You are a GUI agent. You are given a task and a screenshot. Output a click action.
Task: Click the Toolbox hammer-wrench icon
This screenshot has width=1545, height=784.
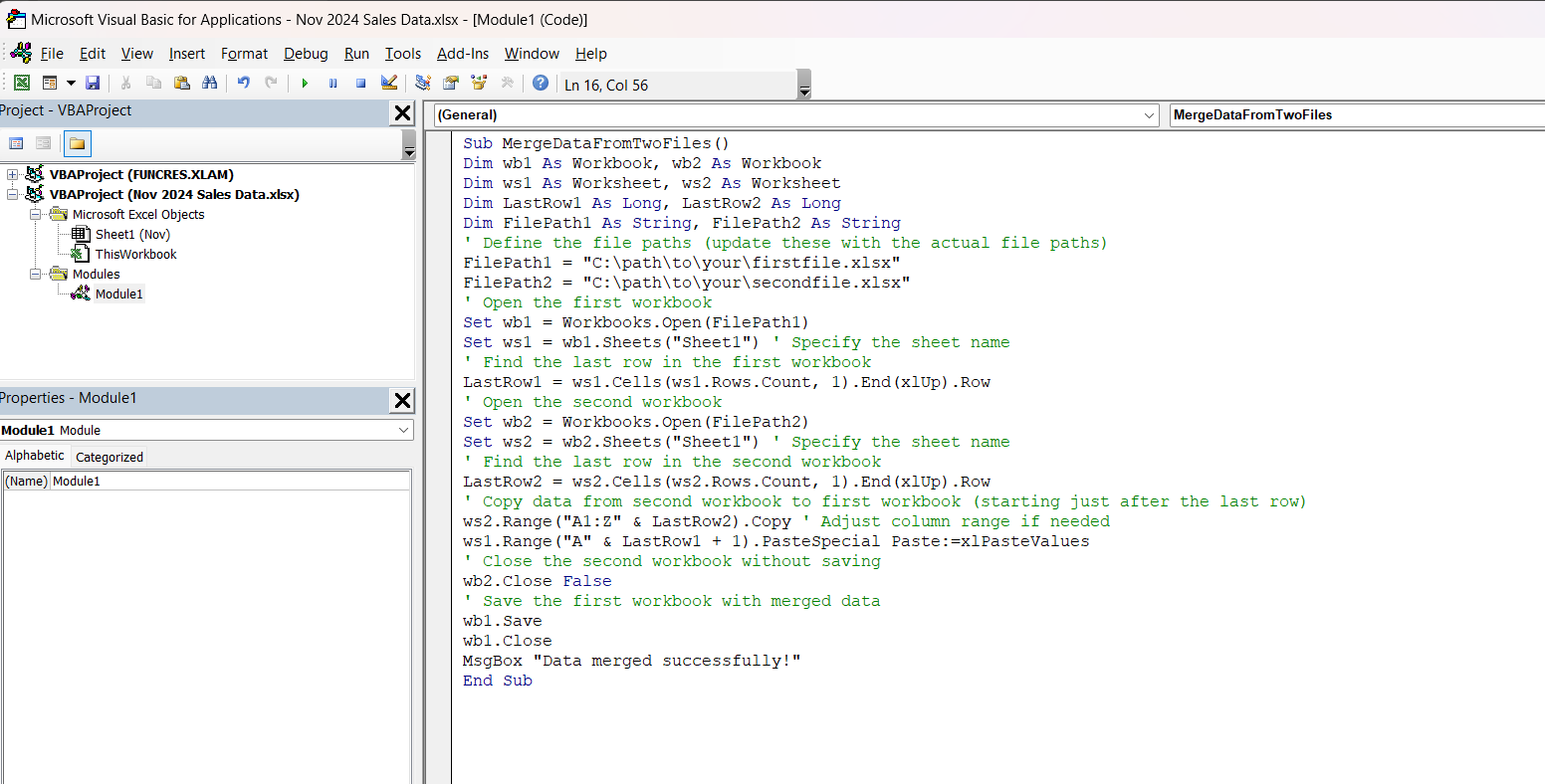[507, 84]
